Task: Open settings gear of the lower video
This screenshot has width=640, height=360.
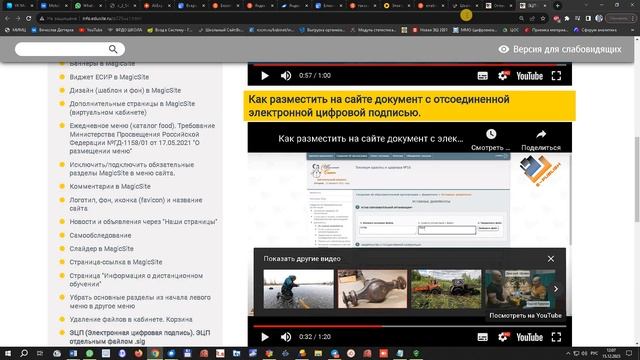Action: tap(503, 337)
